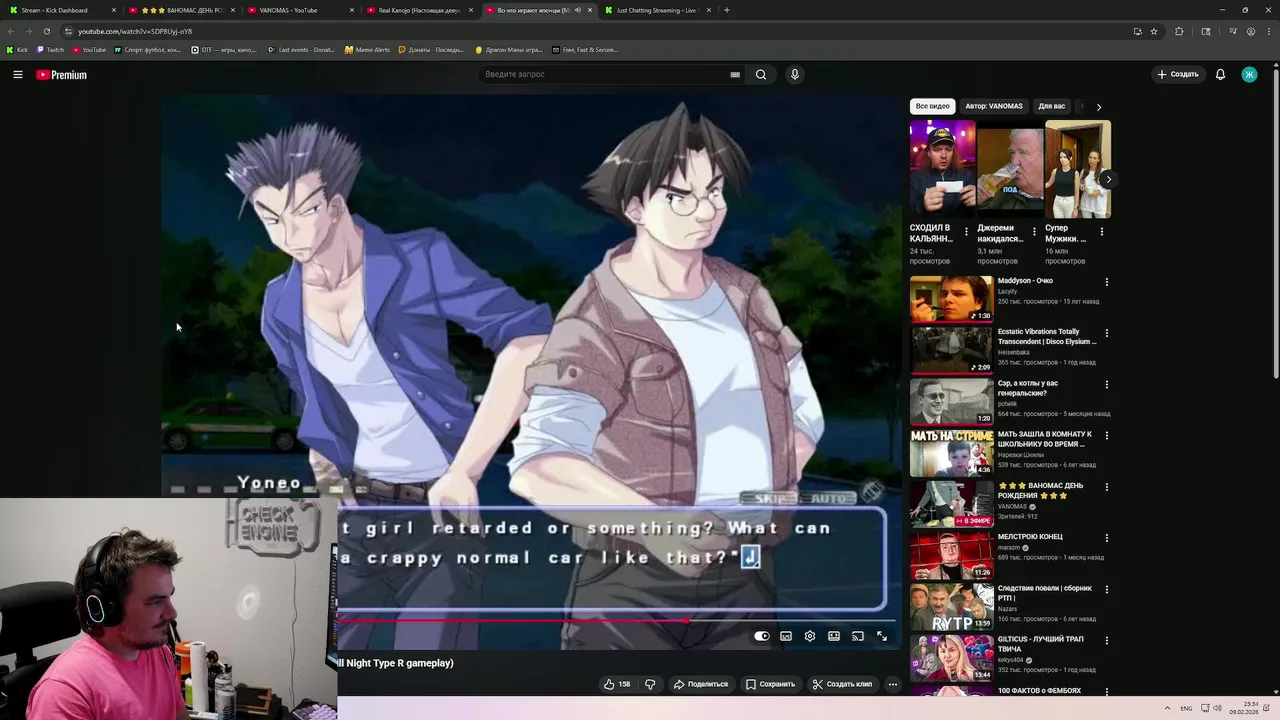Open options for Джереми накидался short
Screen dimensions: 1280x720
(x=1034, y=232)
